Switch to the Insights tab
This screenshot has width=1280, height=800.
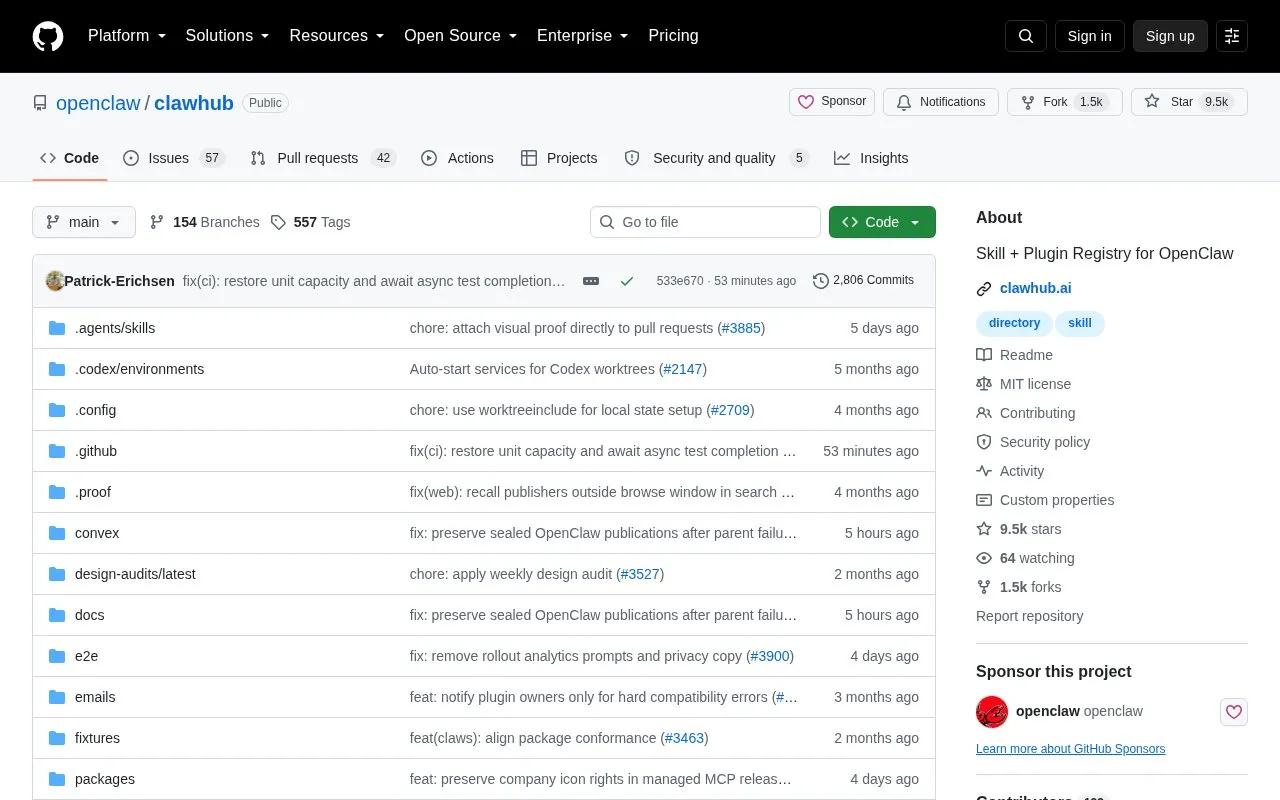pyautogui.click(x=872, y=158)
